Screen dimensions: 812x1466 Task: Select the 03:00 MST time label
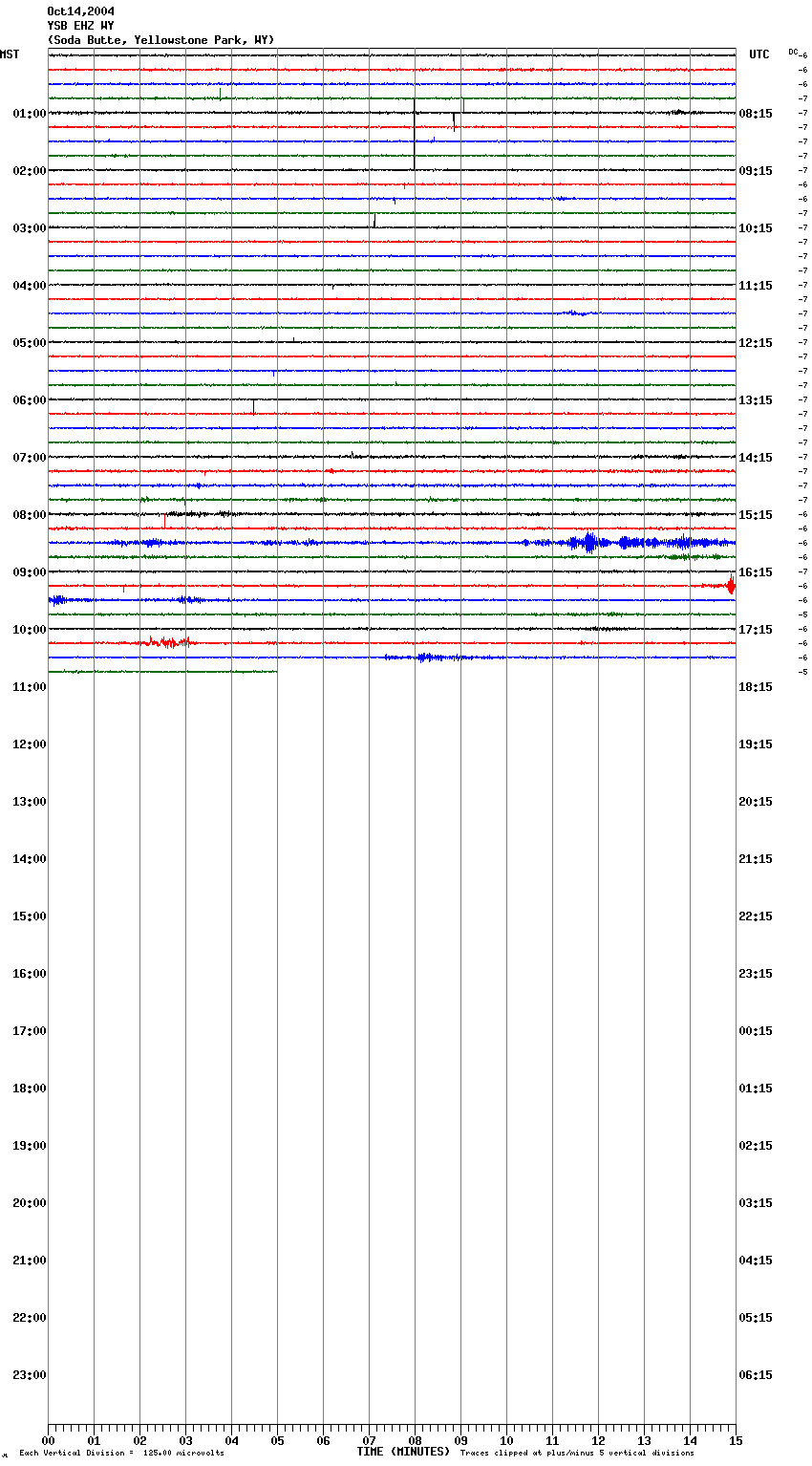pos(30,228)
